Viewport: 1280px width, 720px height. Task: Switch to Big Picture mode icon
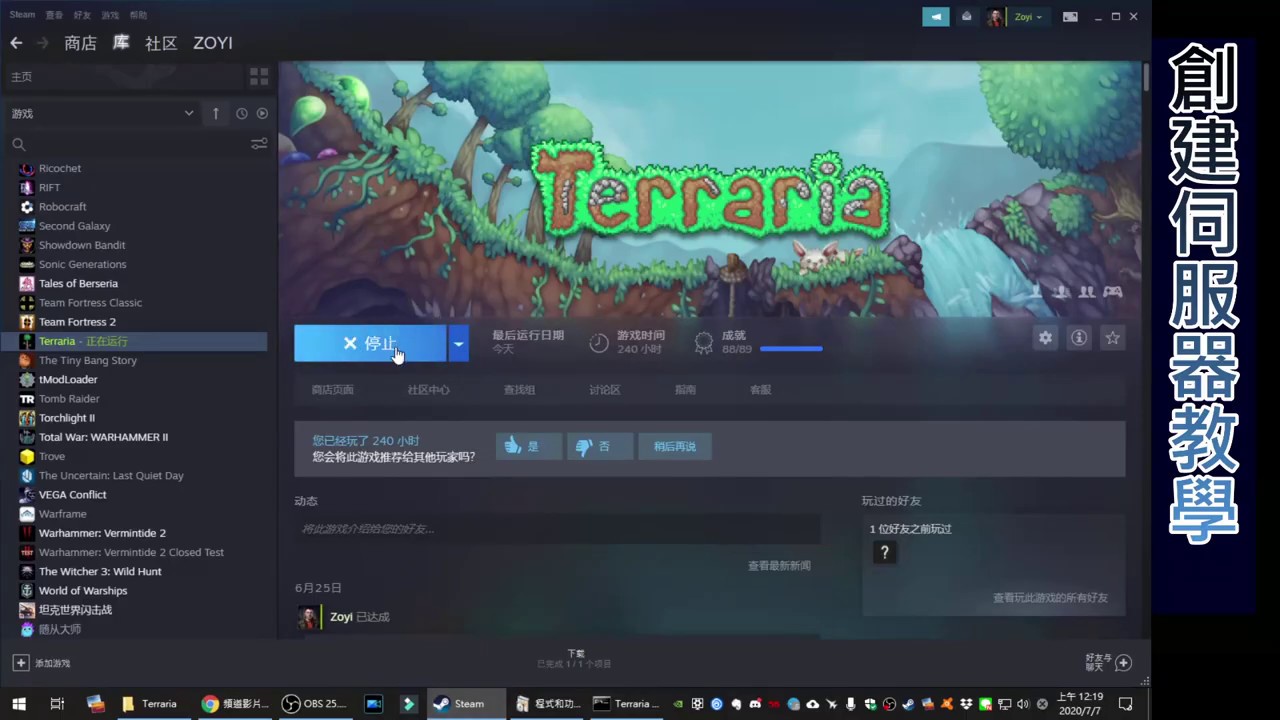coord(1070,17)
